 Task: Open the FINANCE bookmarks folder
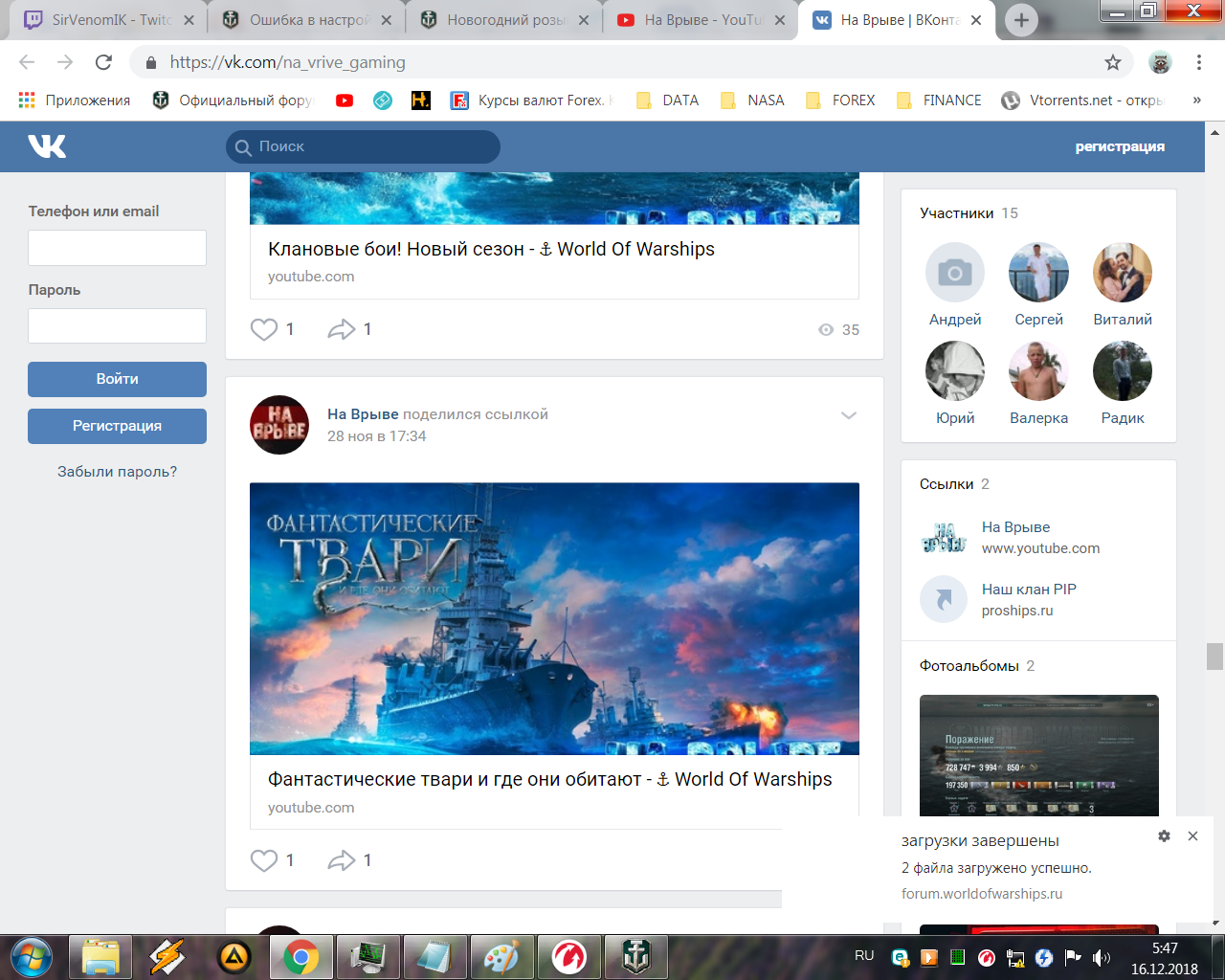[939, 100]
